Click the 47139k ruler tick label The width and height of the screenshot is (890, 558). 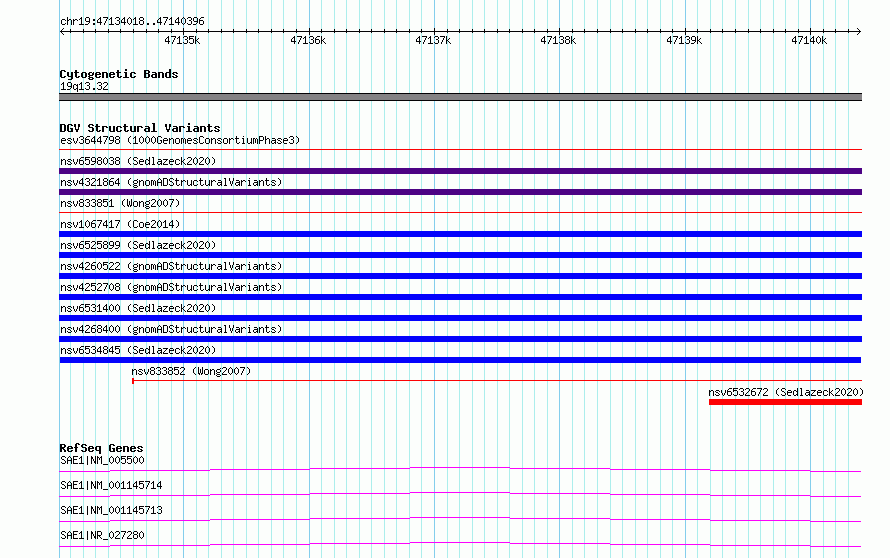coord(684,40)
